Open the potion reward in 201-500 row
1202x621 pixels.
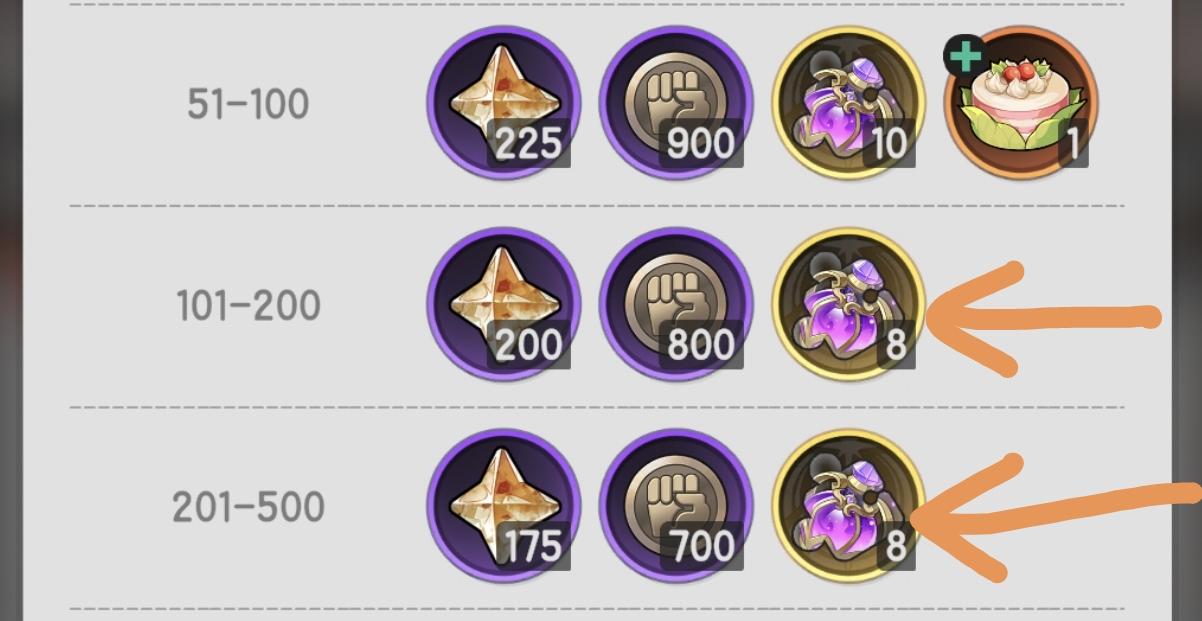pyautogui.click(x=849, y=507)
